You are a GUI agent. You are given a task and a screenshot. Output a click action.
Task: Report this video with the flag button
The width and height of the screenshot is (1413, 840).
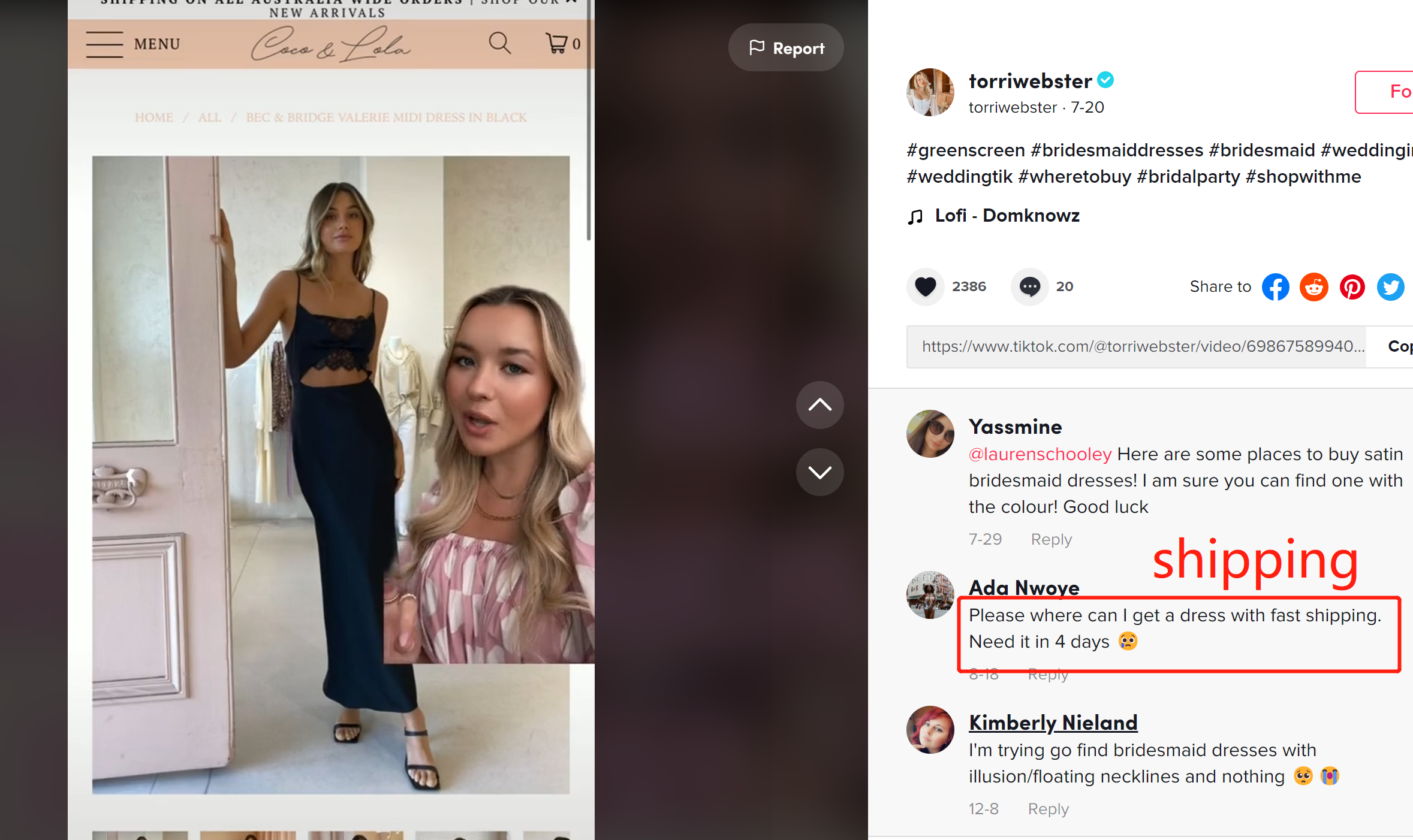786,48
